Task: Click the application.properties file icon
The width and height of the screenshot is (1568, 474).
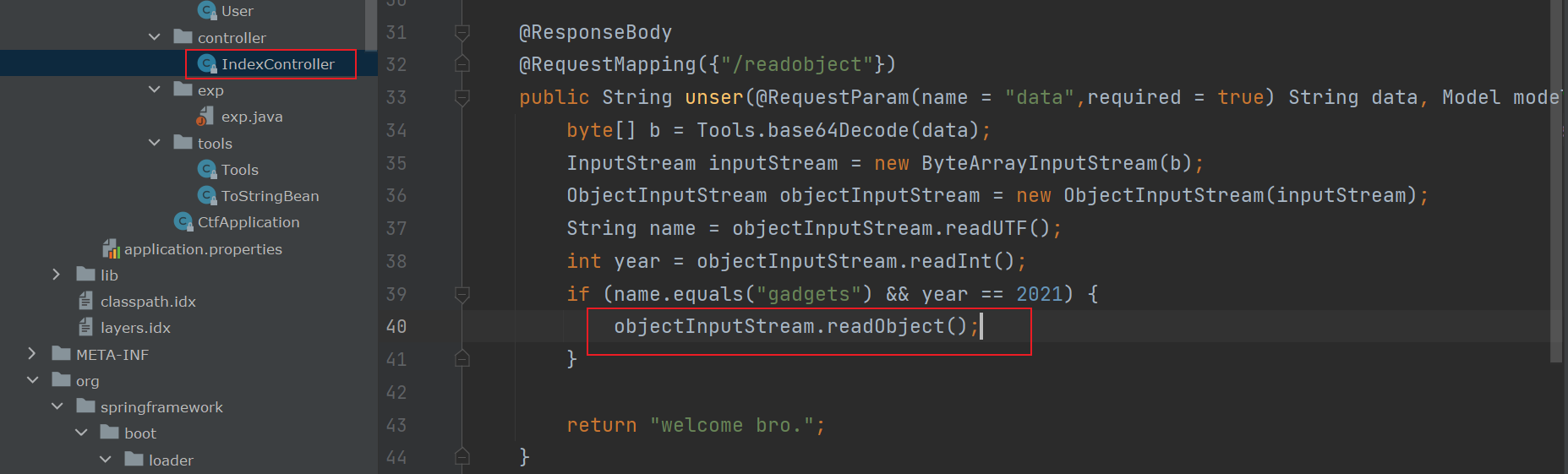Action: (x=111, y=248)
